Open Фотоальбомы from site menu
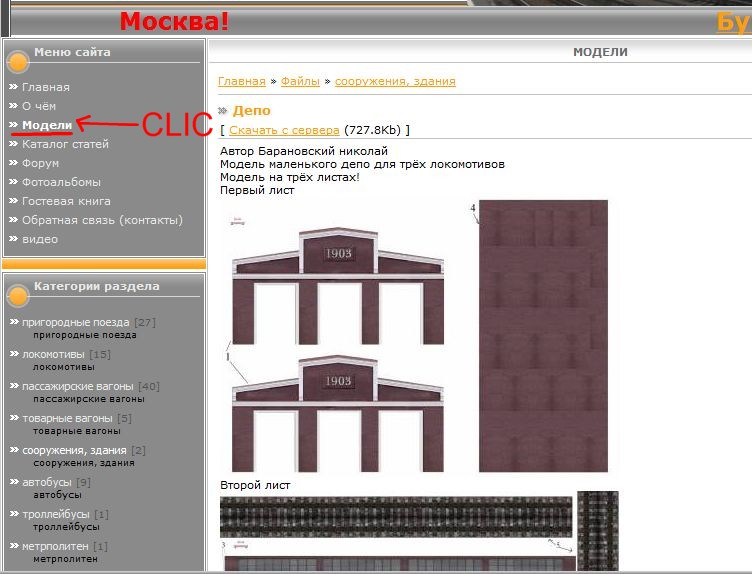The width and height of the screenshot is (752, 574). [61, 182]
